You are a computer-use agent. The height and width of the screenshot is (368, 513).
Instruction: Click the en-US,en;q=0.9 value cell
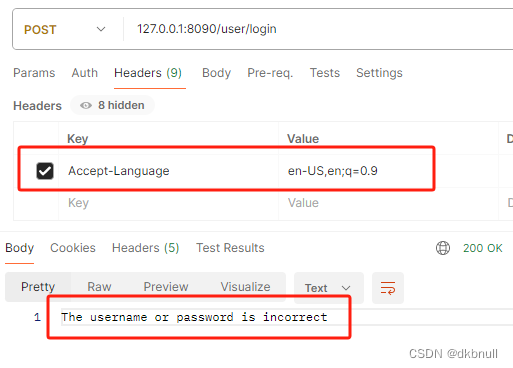point(388,171)
